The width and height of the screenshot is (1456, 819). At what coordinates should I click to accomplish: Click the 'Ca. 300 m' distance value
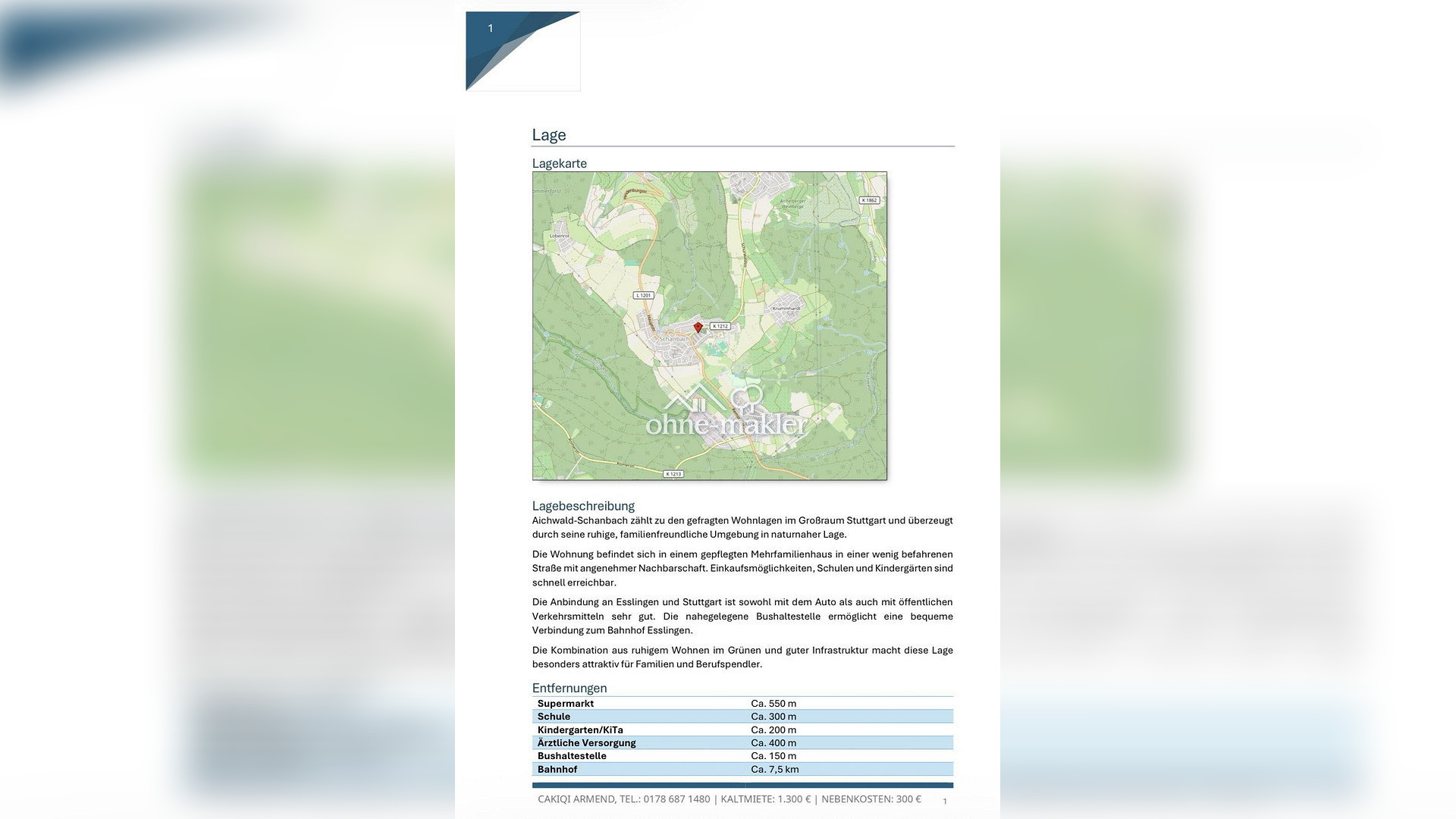click(773, 717)
